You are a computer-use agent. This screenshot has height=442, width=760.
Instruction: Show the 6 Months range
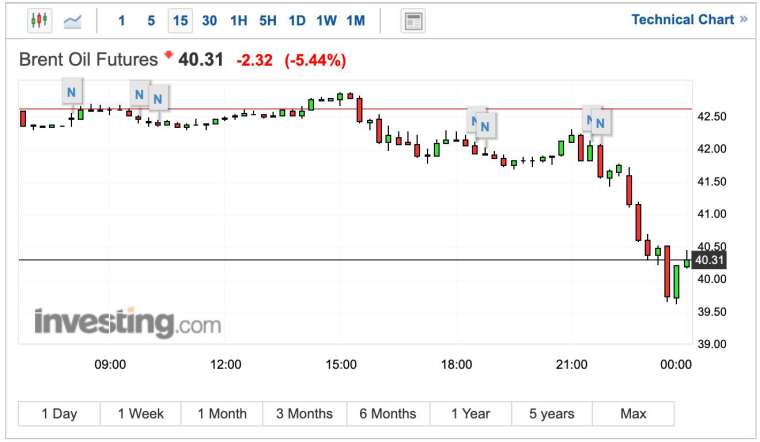388,414
